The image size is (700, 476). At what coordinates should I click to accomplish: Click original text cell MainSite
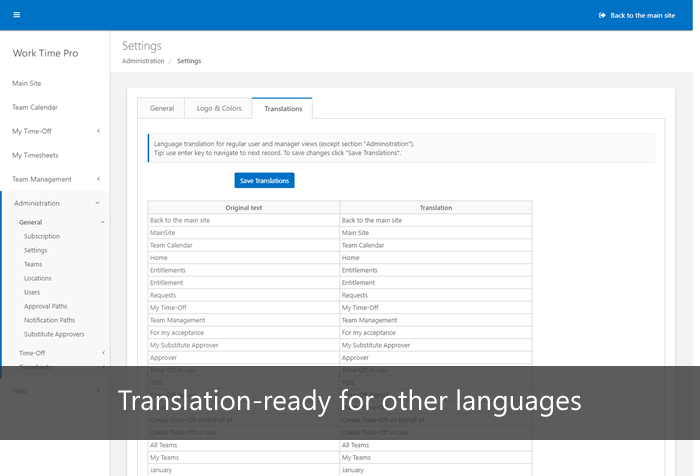[244, 233]
